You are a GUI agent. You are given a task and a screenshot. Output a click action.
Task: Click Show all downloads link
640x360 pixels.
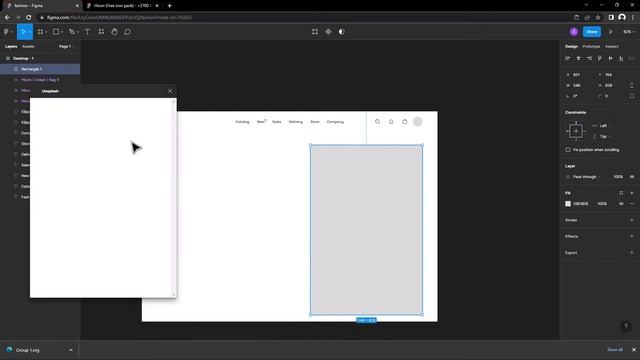point(615,349)
